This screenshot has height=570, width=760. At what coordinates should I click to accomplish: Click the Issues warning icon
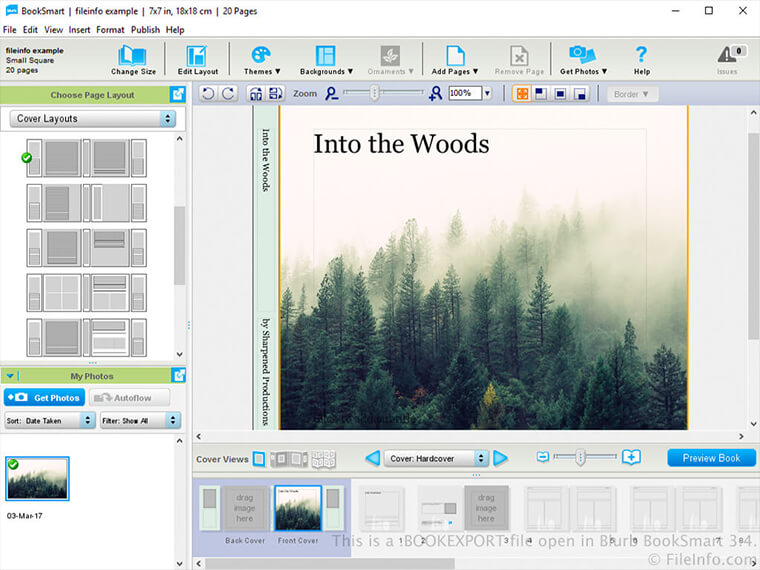coord(727,57)
